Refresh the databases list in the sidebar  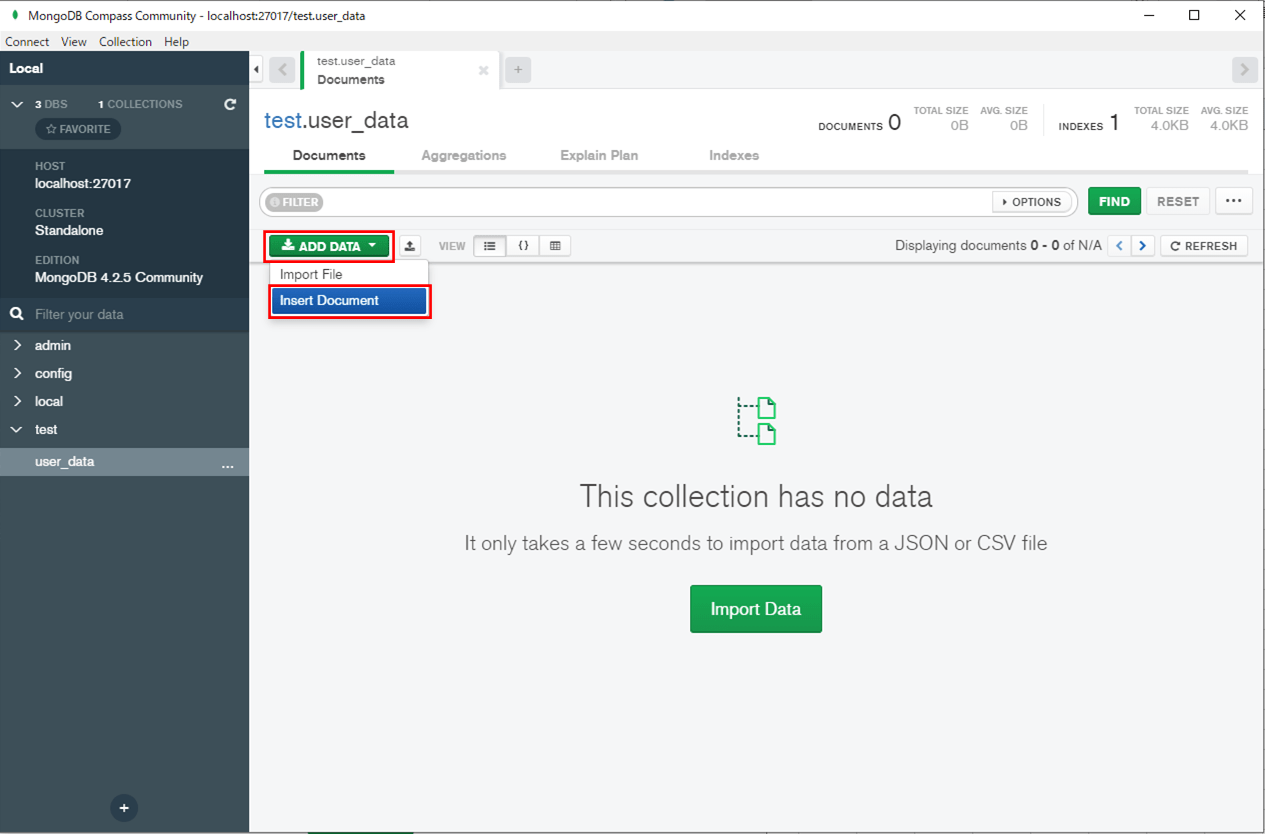point(231,103)
